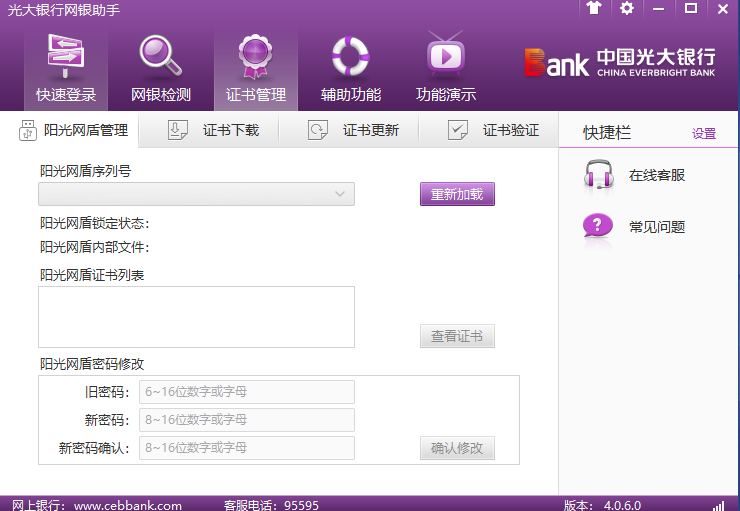
Task: Click the 重新加载 button
Action: (457, 194)
